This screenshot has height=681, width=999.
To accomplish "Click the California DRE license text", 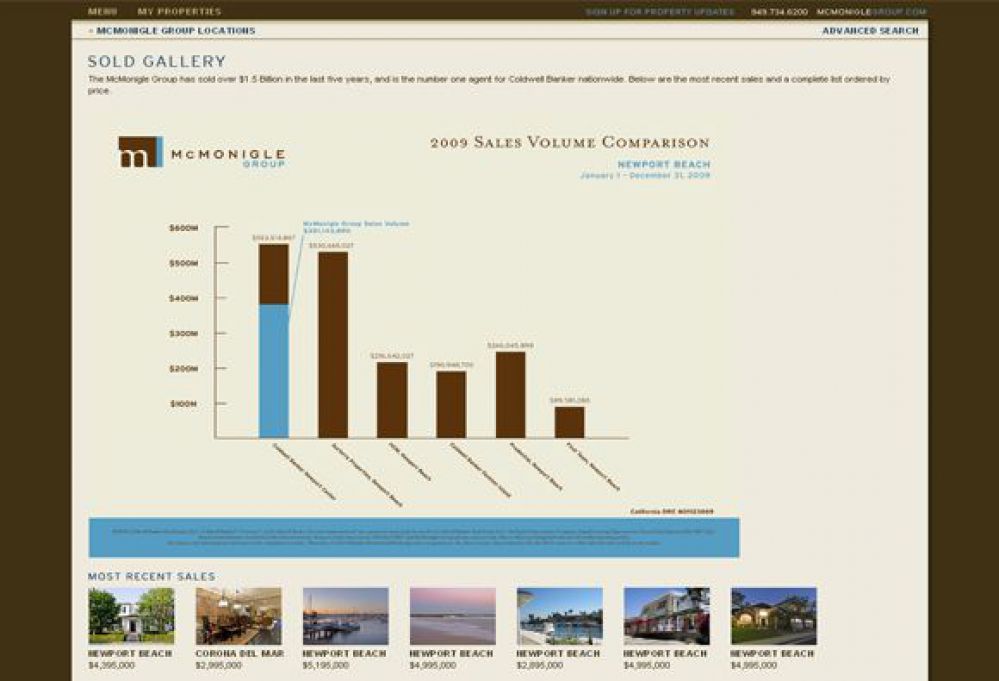I will [x=672, y=512].
